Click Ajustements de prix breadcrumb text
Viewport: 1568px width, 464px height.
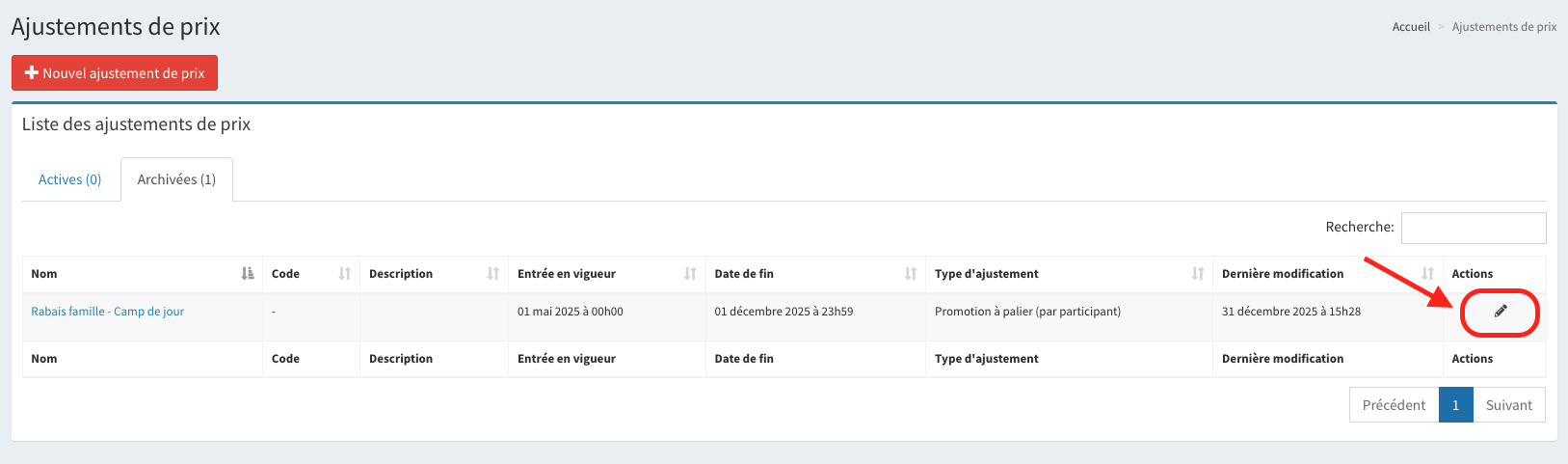(1504, 27)
